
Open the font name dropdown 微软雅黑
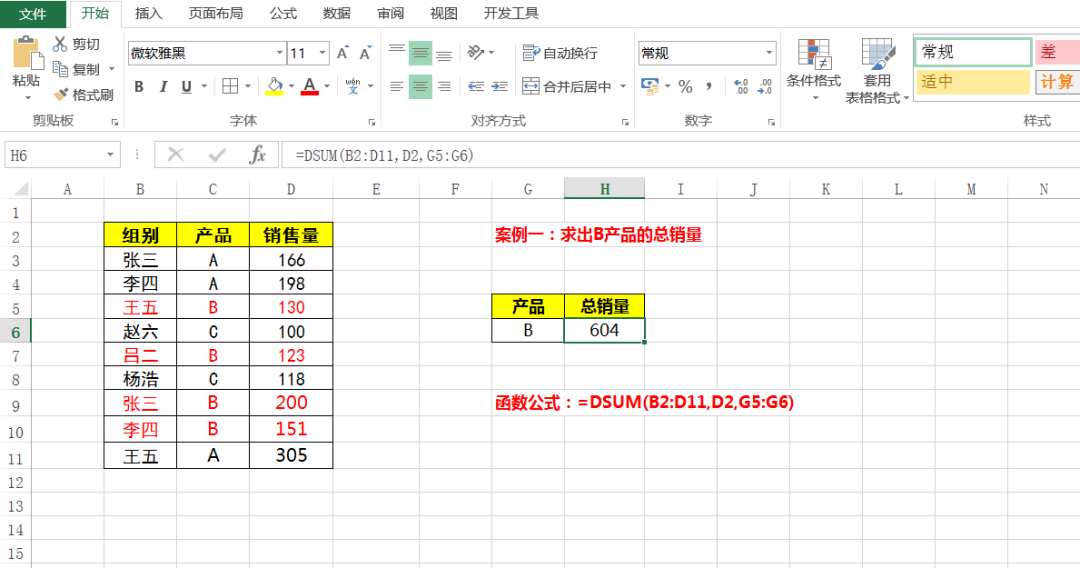(280, 53)
